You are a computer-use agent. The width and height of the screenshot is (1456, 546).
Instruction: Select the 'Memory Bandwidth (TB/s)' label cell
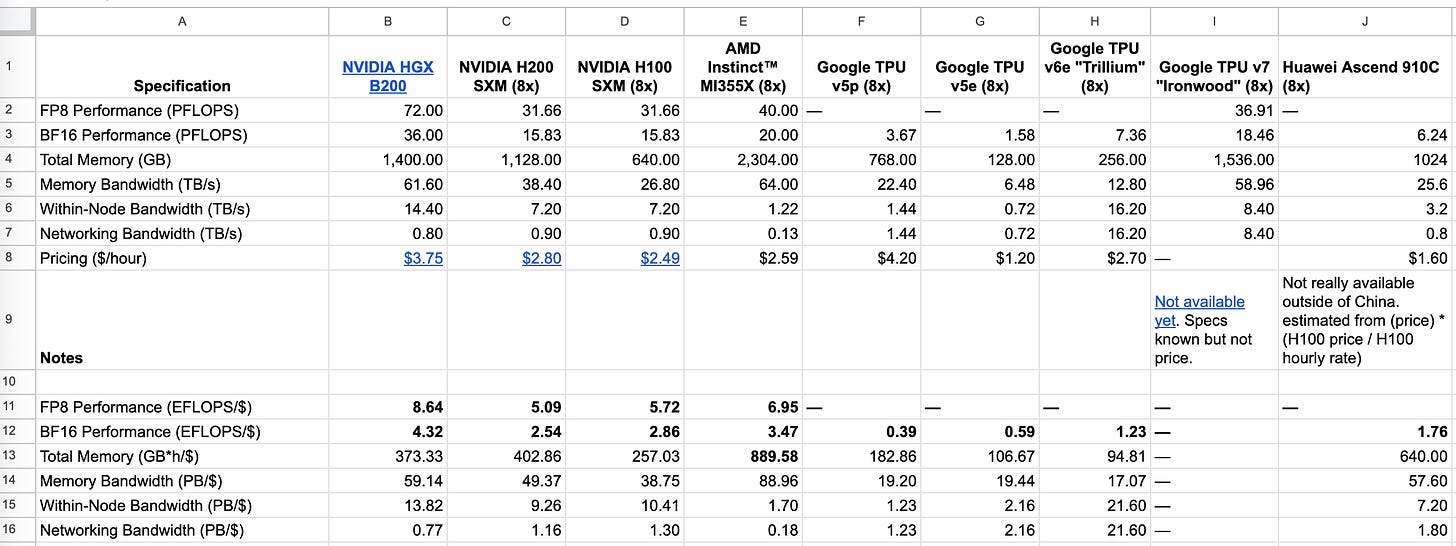pos(182,185)
